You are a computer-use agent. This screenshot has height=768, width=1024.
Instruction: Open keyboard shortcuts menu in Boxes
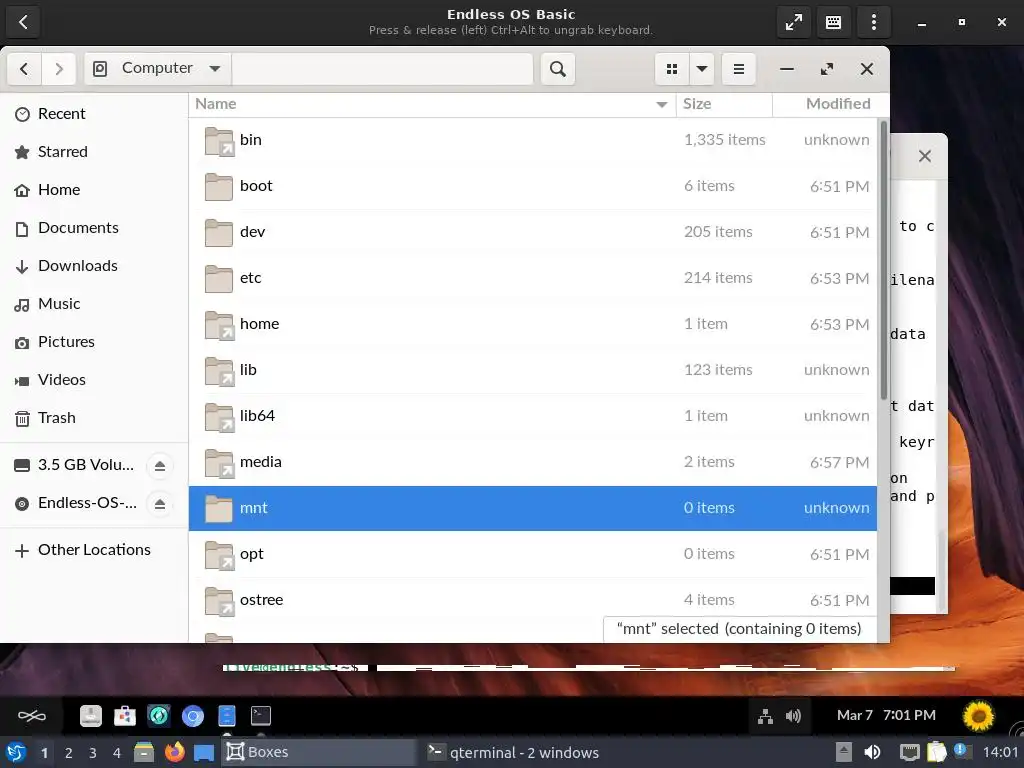click(x=833, y=22)
